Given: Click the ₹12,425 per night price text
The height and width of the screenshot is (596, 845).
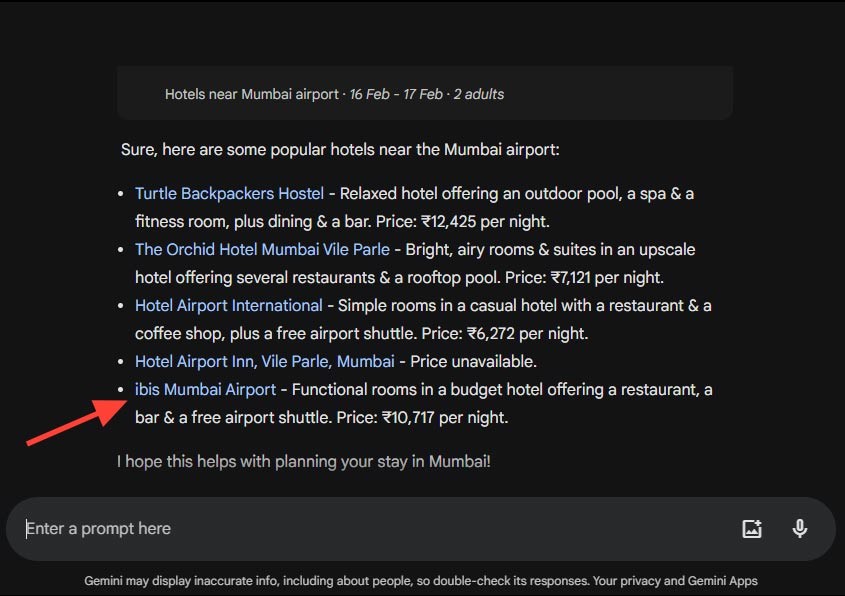Looking at the screenshot, I should [485, 221].
